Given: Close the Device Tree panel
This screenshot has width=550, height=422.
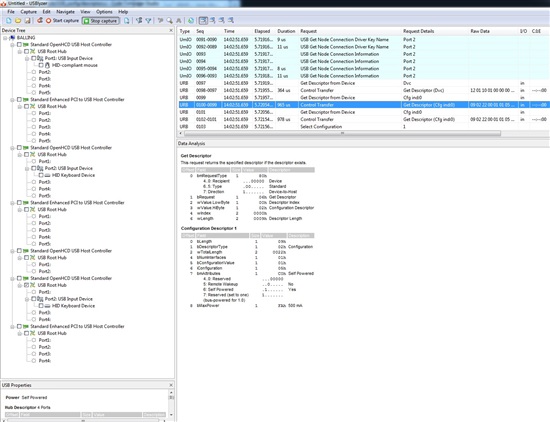Looking at the screenshot, I should [x=171, y=31].
